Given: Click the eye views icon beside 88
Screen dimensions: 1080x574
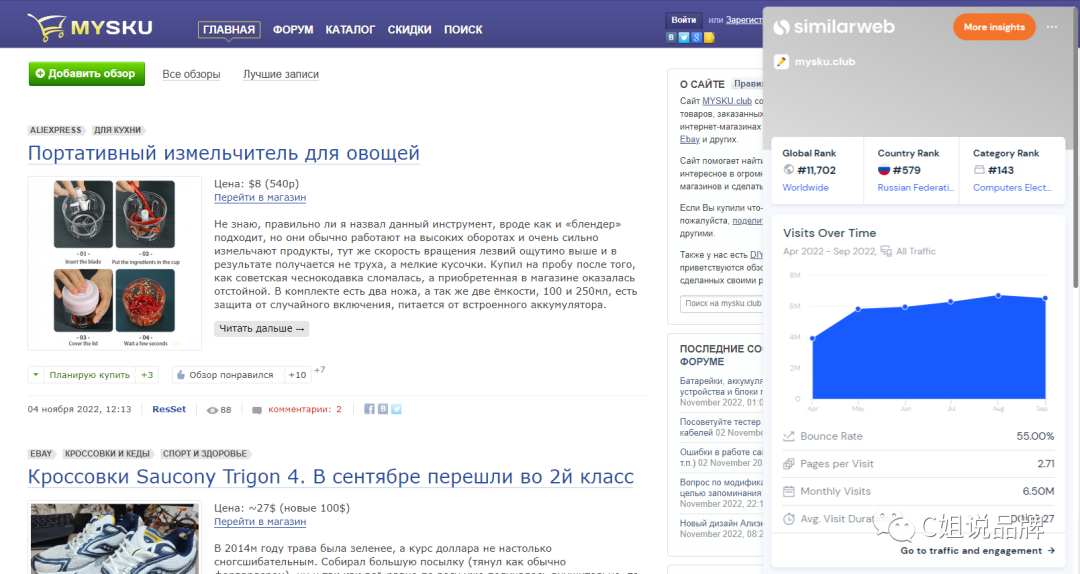Looking at the screenshot, I should tap(212, 410).
